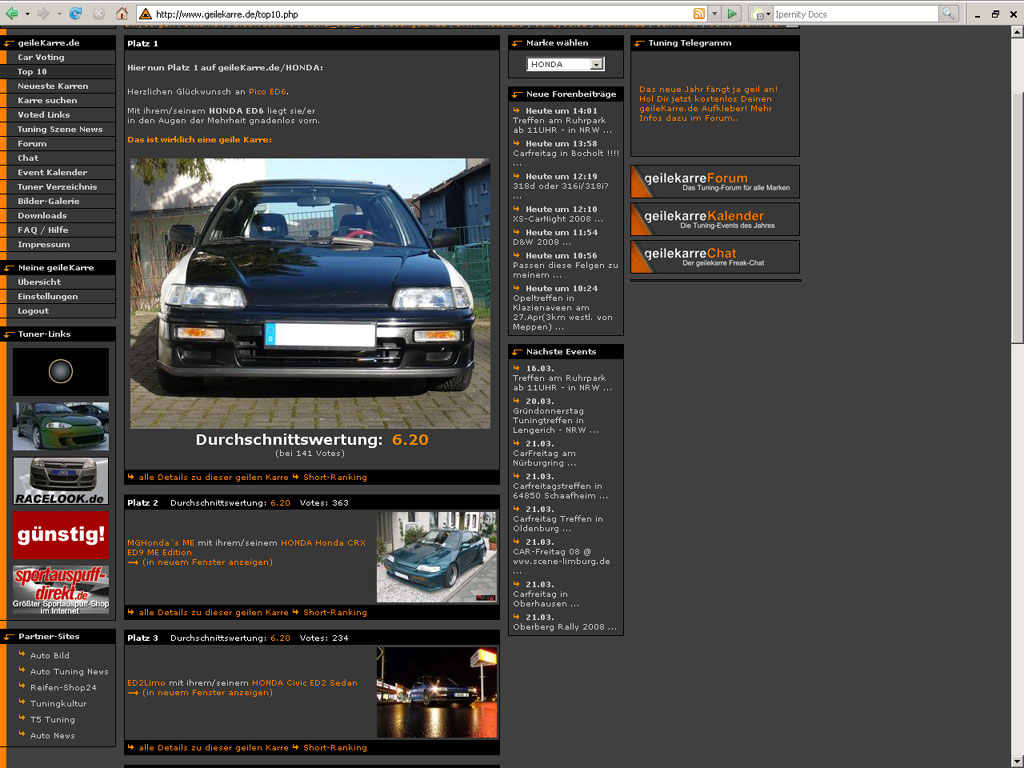Expand the address bar URL history dropdown

[714, 14]
